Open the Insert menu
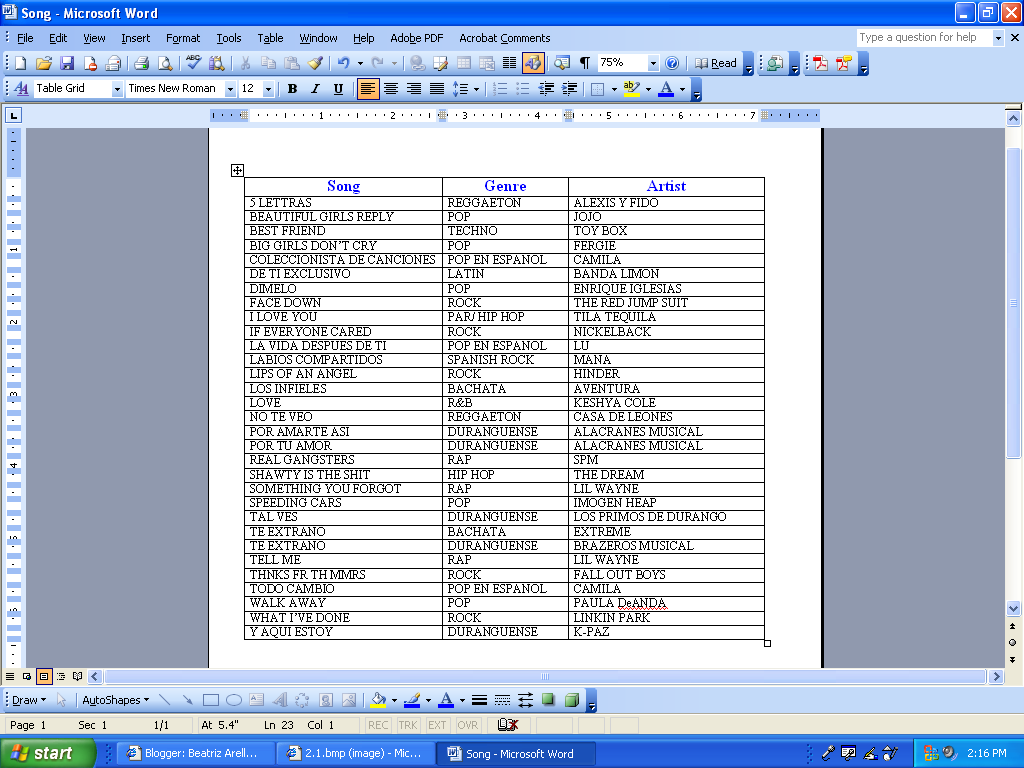The width and height of the screenshot is (1024, 768). coord(135,38)
